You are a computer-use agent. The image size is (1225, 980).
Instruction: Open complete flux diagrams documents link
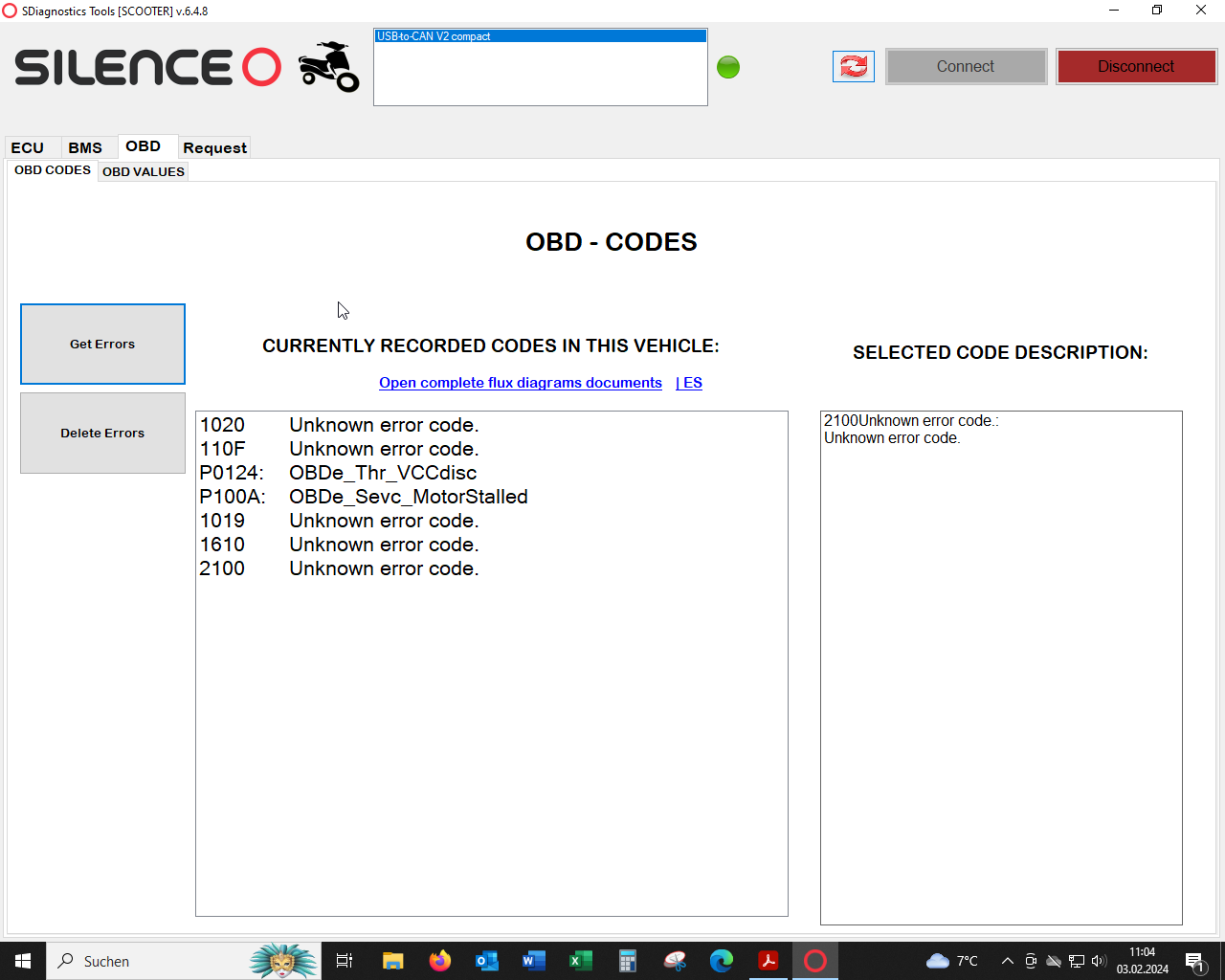(x=520, y=383)
